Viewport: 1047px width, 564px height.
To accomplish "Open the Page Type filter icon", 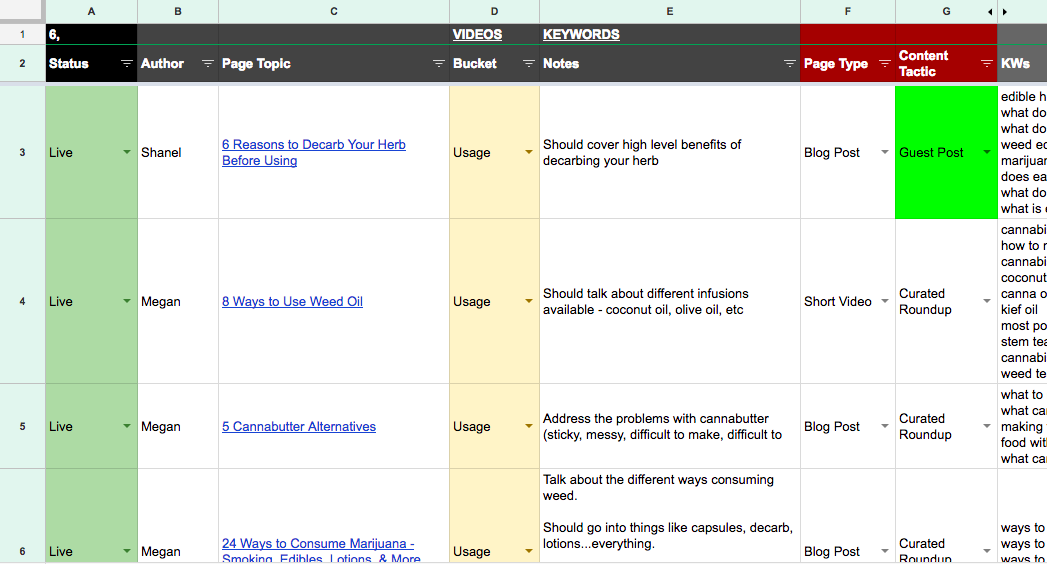I will pyautogui.click(x=885, y=64).
